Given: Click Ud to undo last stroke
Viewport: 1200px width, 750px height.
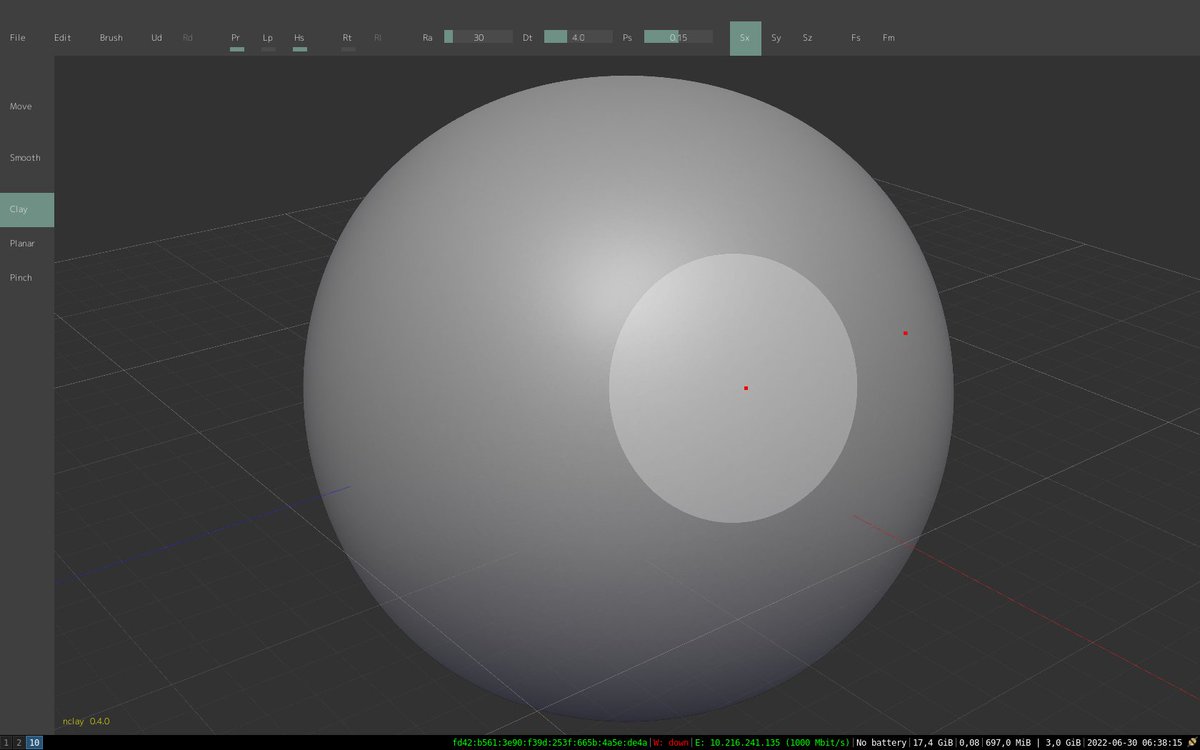Looking at the screenshot, I should [156, 37].
